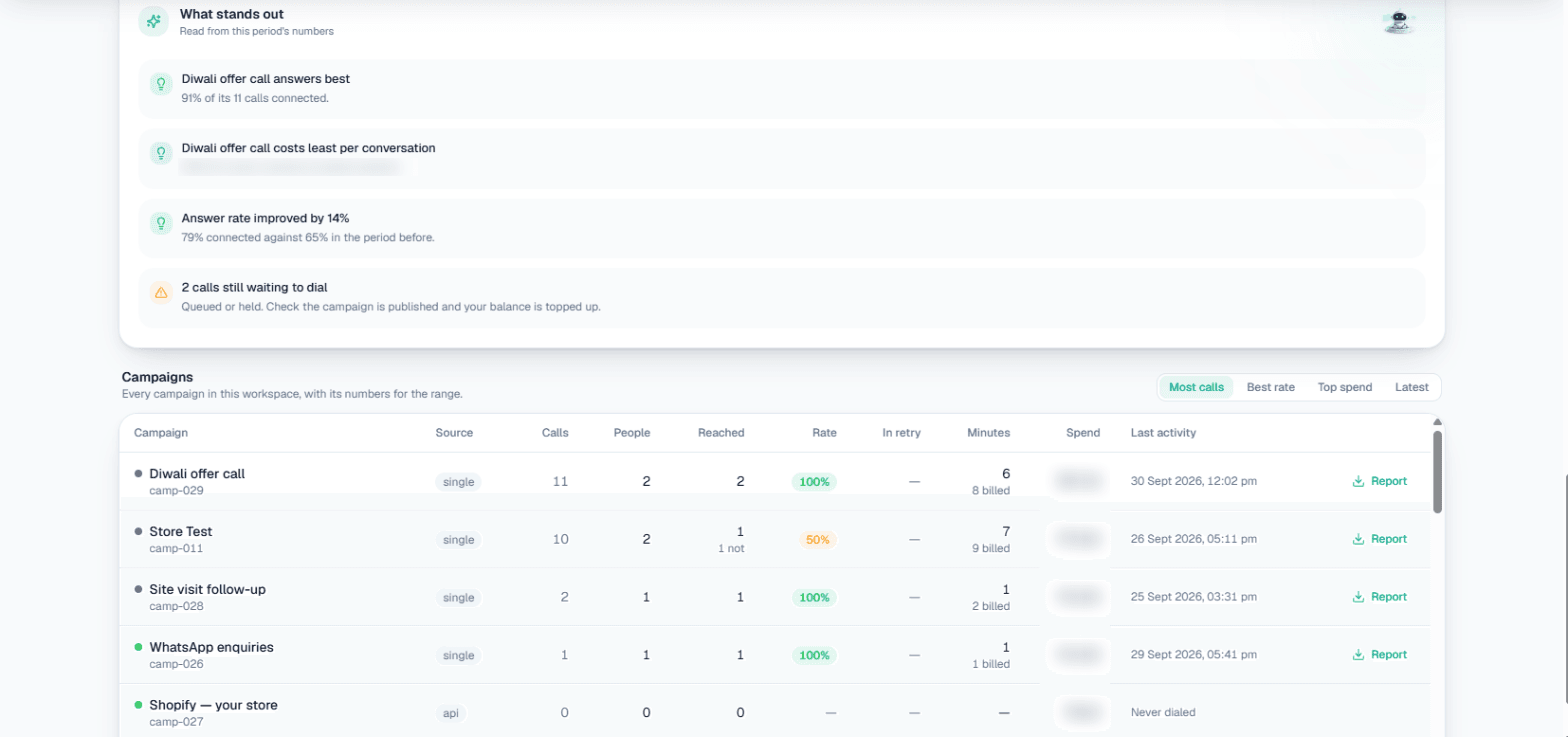Click the Answer rate improved by 14% insight

[x=781, y=227]
